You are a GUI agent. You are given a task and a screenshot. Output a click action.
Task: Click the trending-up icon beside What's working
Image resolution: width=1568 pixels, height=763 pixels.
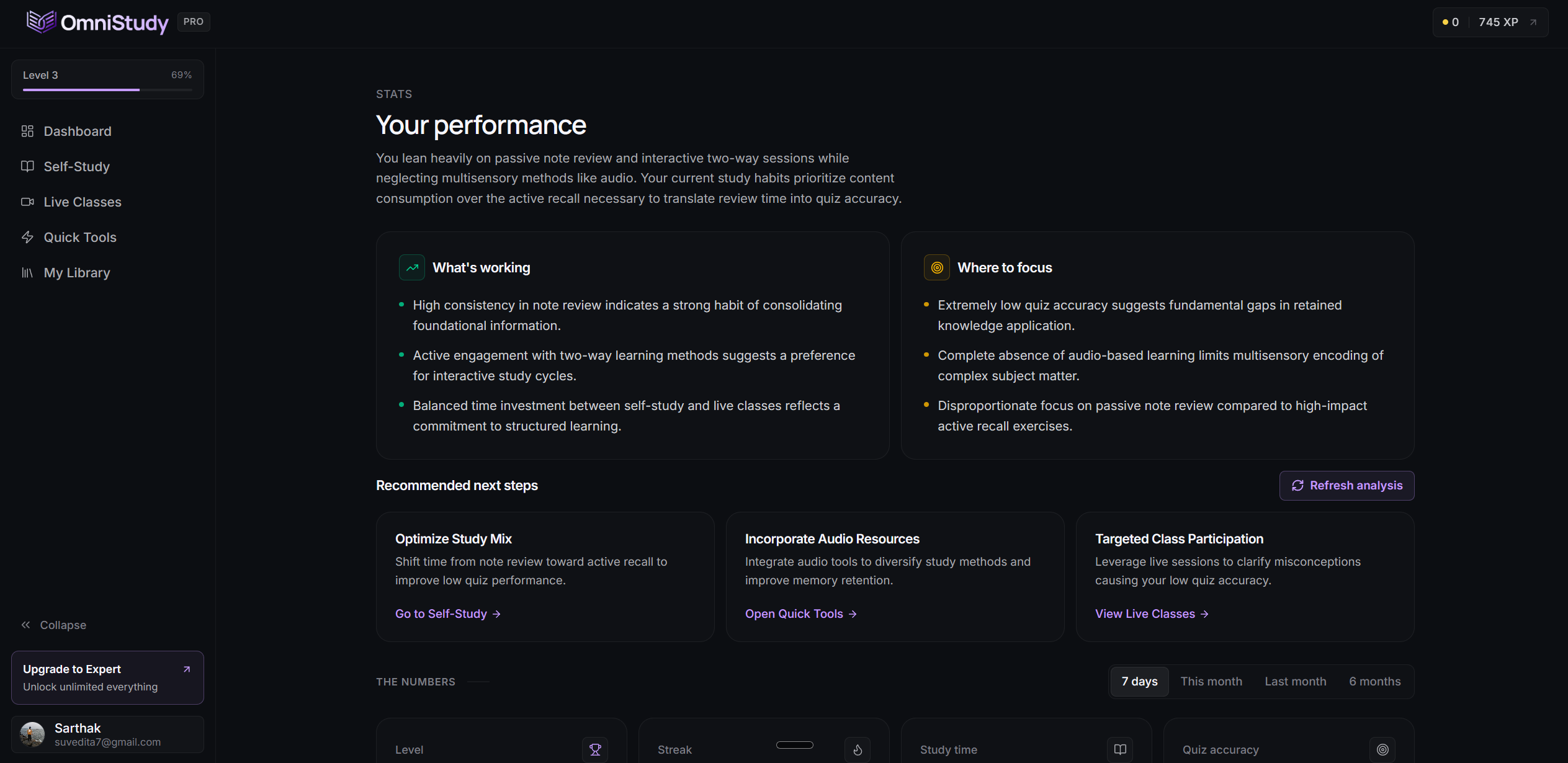(412, 267)
